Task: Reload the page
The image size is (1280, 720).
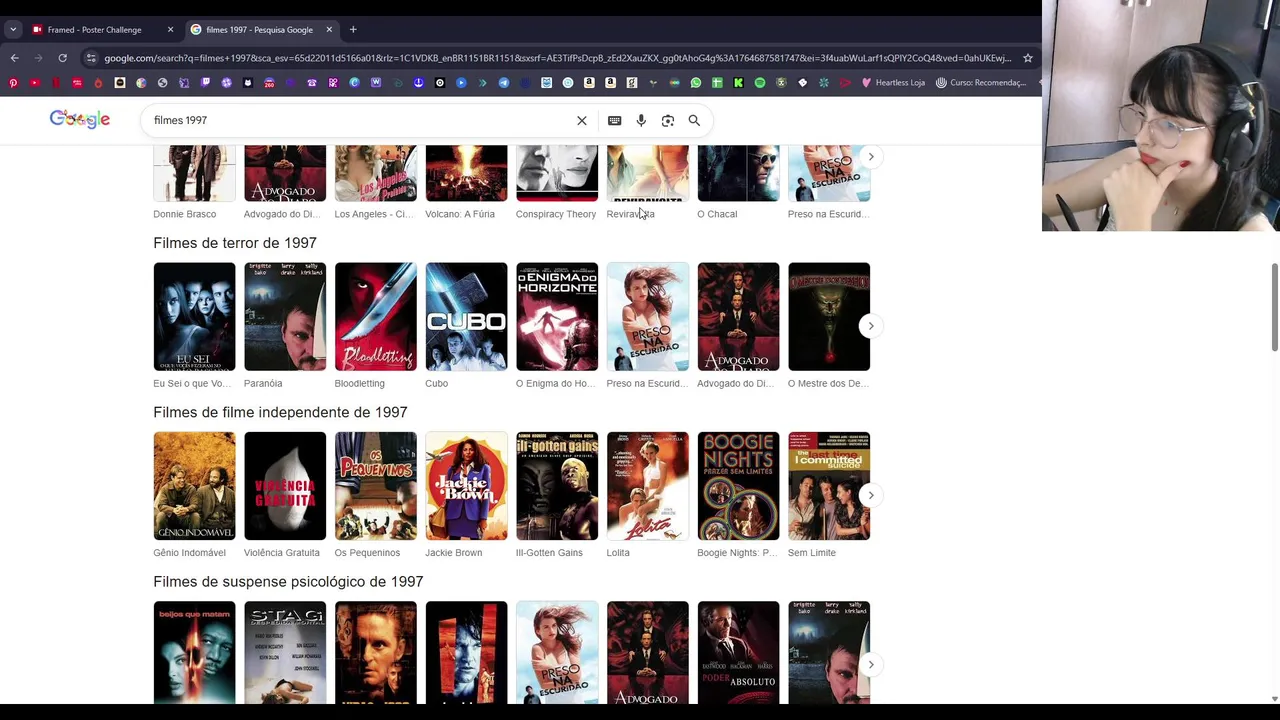Action: (62, 58)
